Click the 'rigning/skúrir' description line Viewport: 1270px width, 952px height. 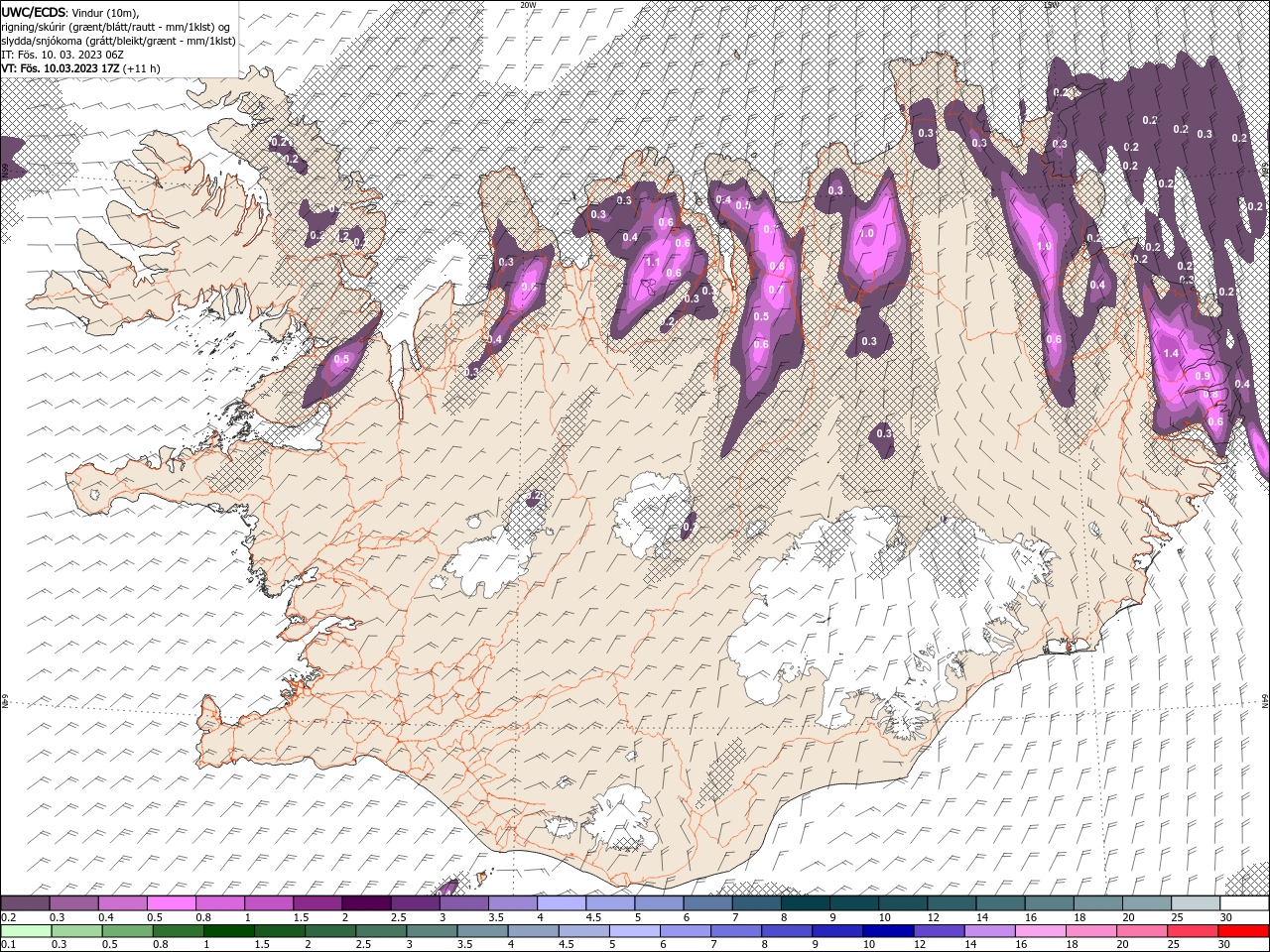[116, 27]
